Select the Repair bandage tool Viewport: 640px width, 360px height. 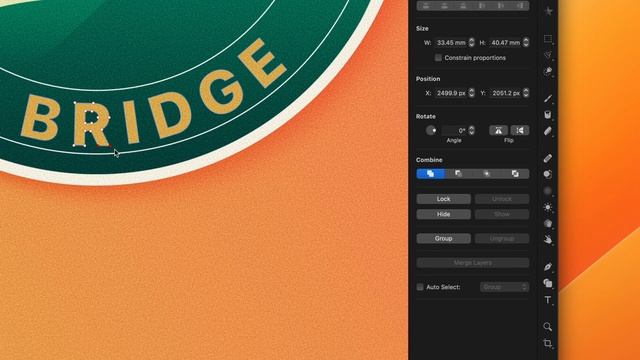click(x=548, y=158)
